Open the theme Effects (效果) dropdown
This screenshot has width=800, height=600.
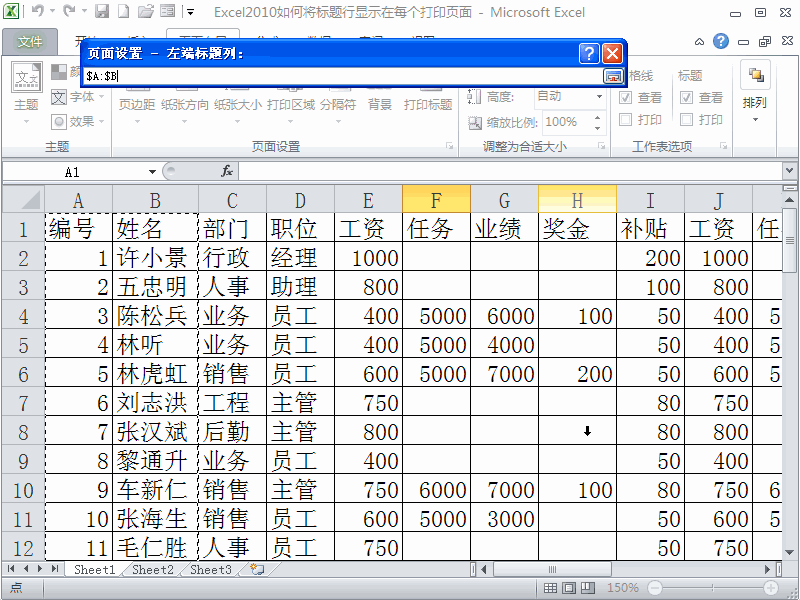click(78, 121)
